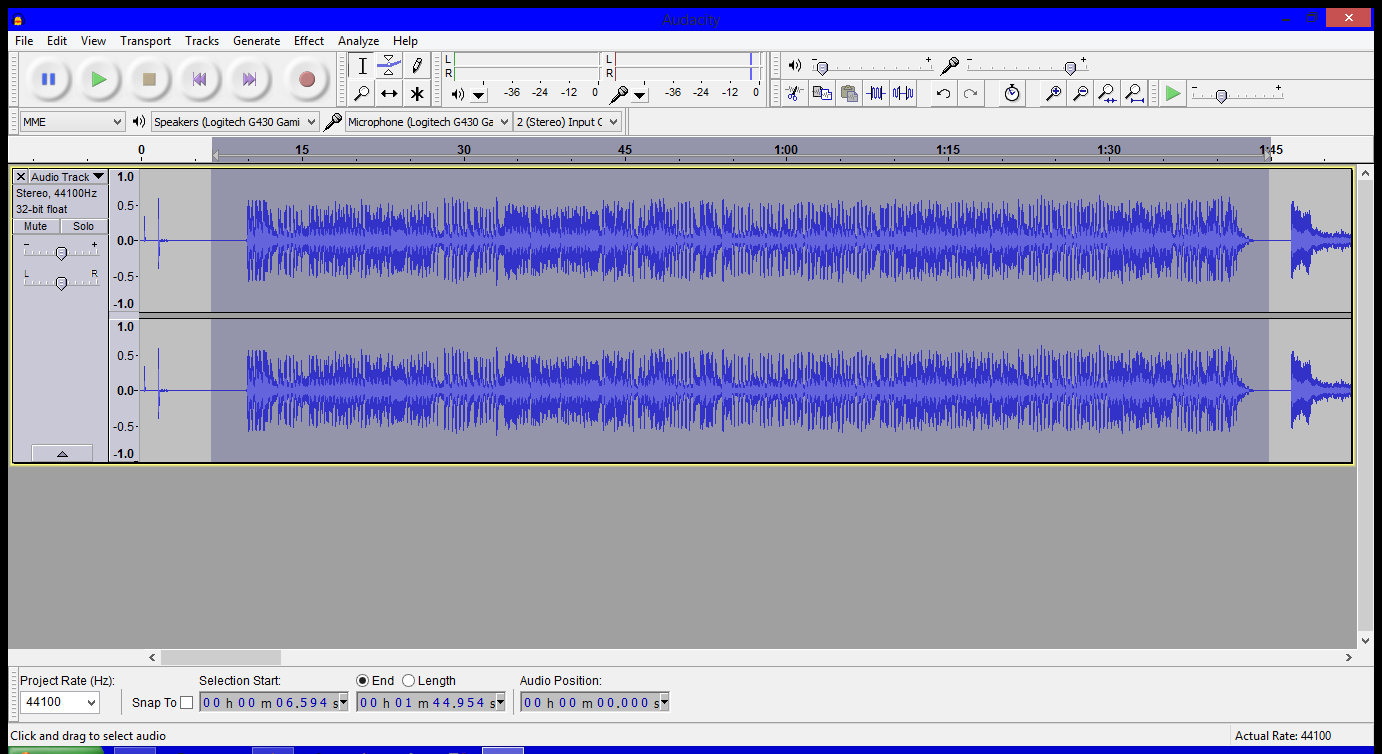Select the Selection (I-beam) tool
Viewport: 1382px width, 754px height.
[x=362, y=66]
